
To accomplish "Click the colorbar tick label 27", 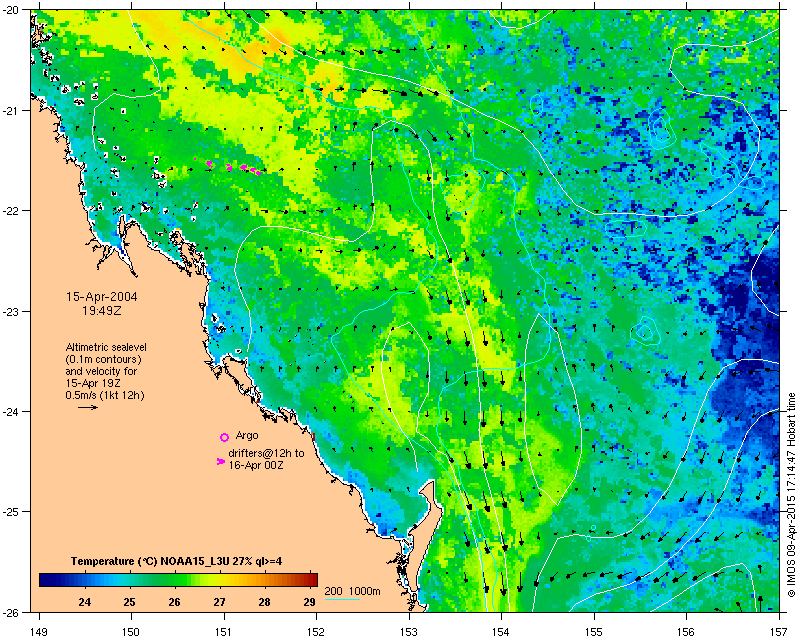I will 219,602.
